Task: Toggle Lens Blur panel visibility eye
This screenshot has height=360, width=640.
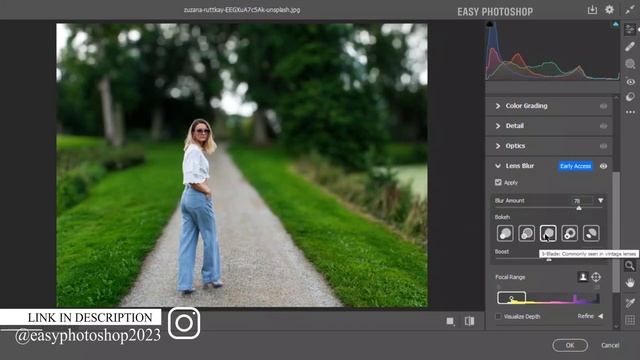Action: click(603, 166)
